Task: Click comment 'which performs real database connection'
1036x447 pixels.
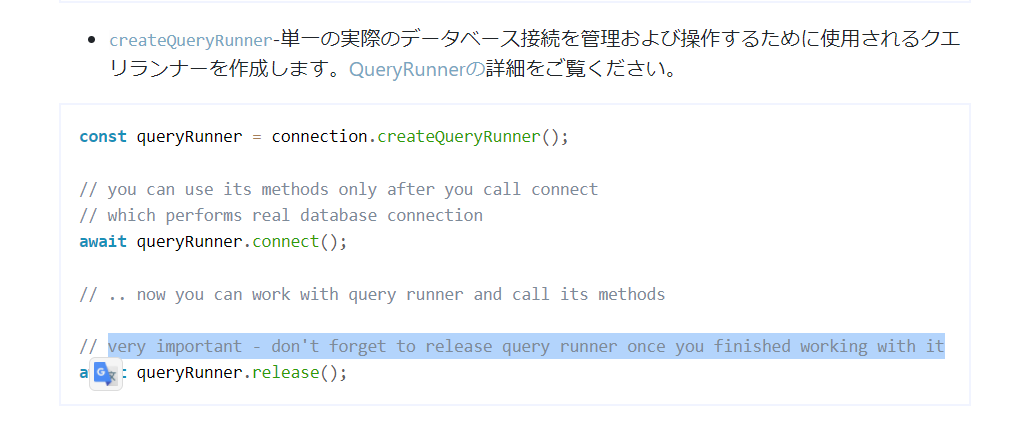Action: [x=281, y=216]
